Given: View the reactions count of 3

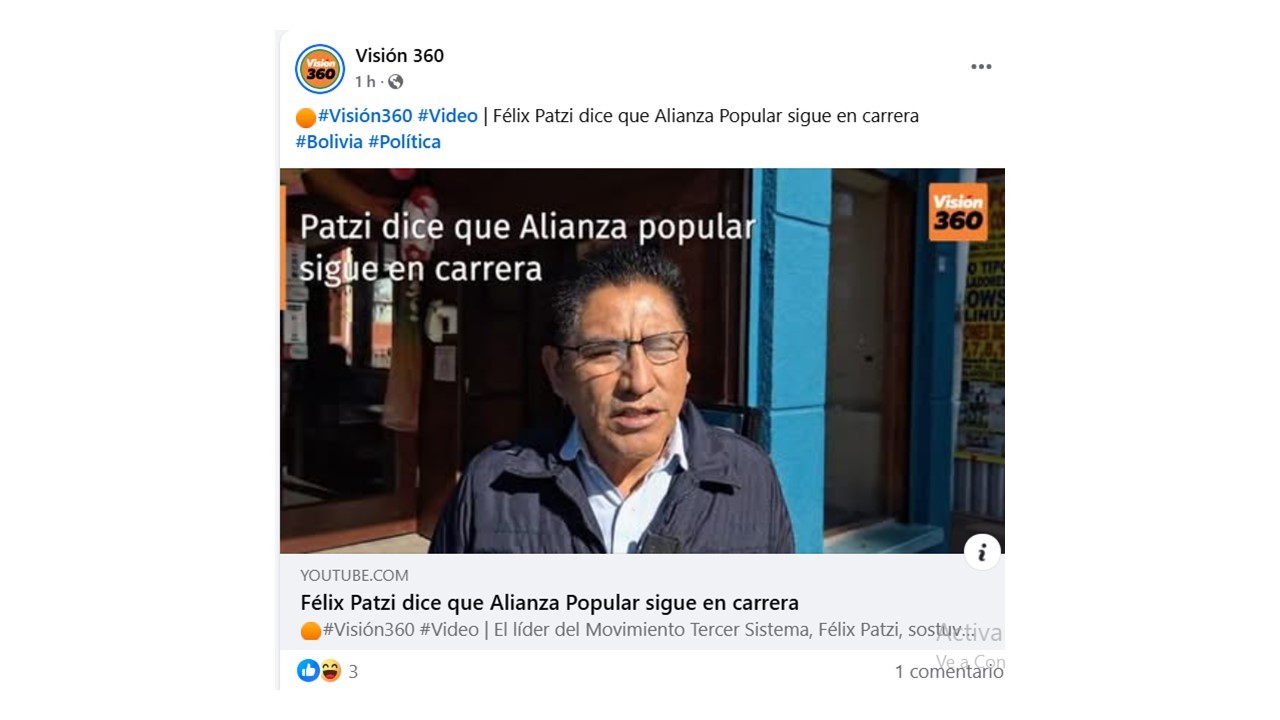Looking at the screenshot, I should (353, 672).
